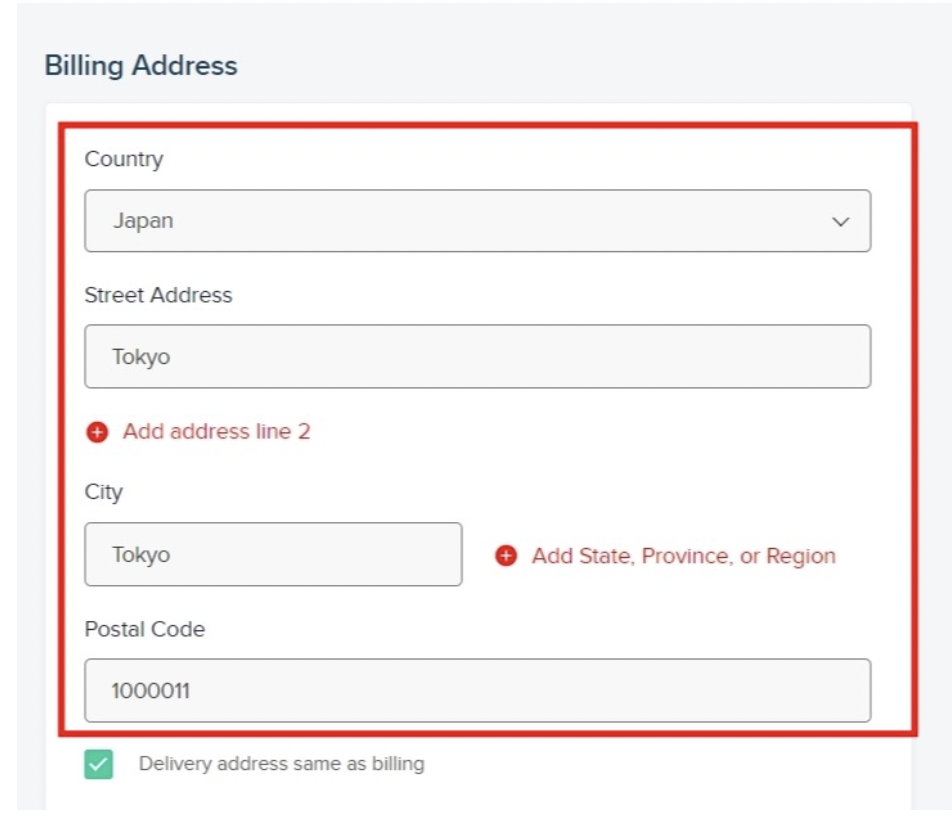Focus the Postal Code input field

[478, 691]
